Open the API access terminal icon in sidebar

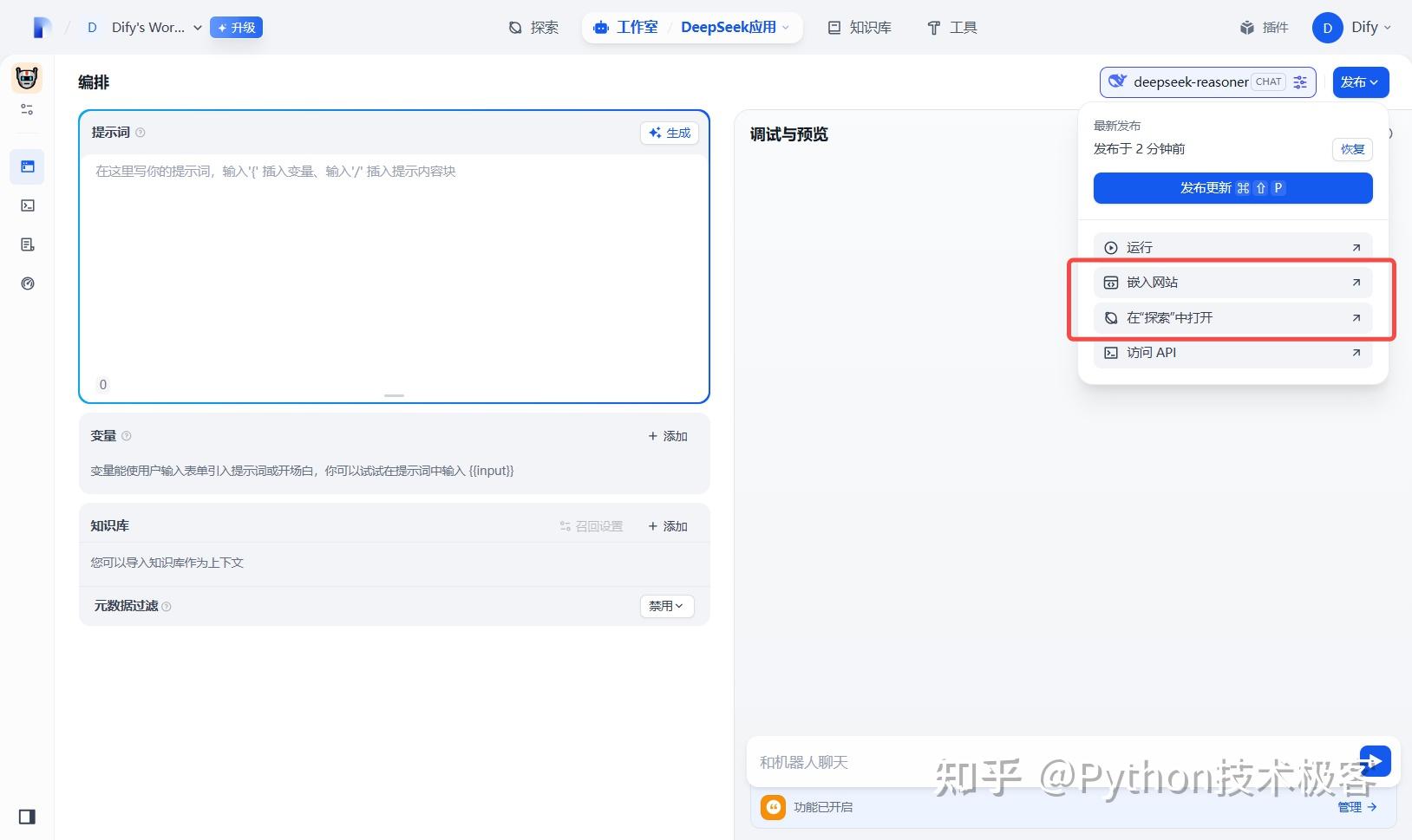28,205
